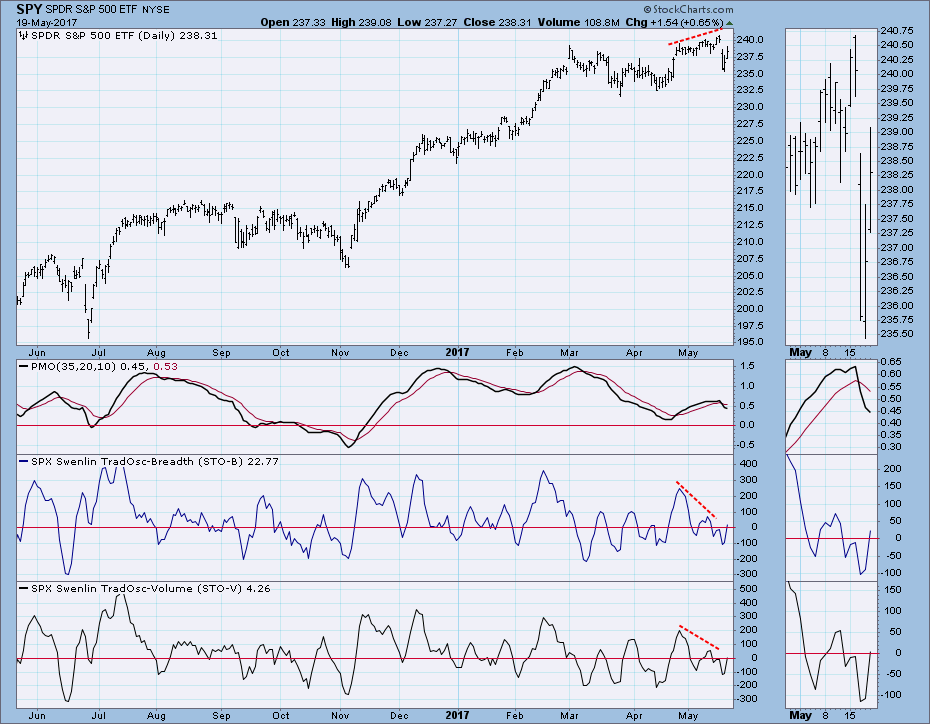Click the date 19-May-2017
This screenshot has height=724, width=930.
coord(47,23)
